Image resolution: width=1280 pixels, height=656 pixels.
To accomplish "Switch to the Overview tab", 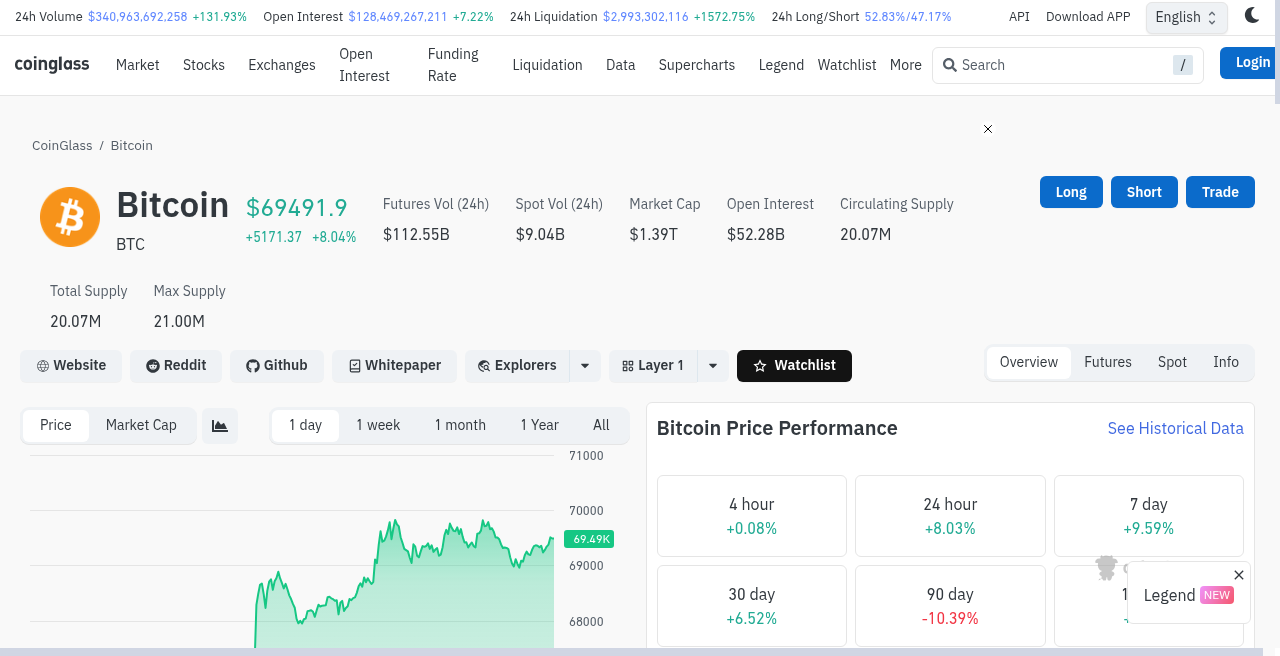I will (x=1029, y=363).
